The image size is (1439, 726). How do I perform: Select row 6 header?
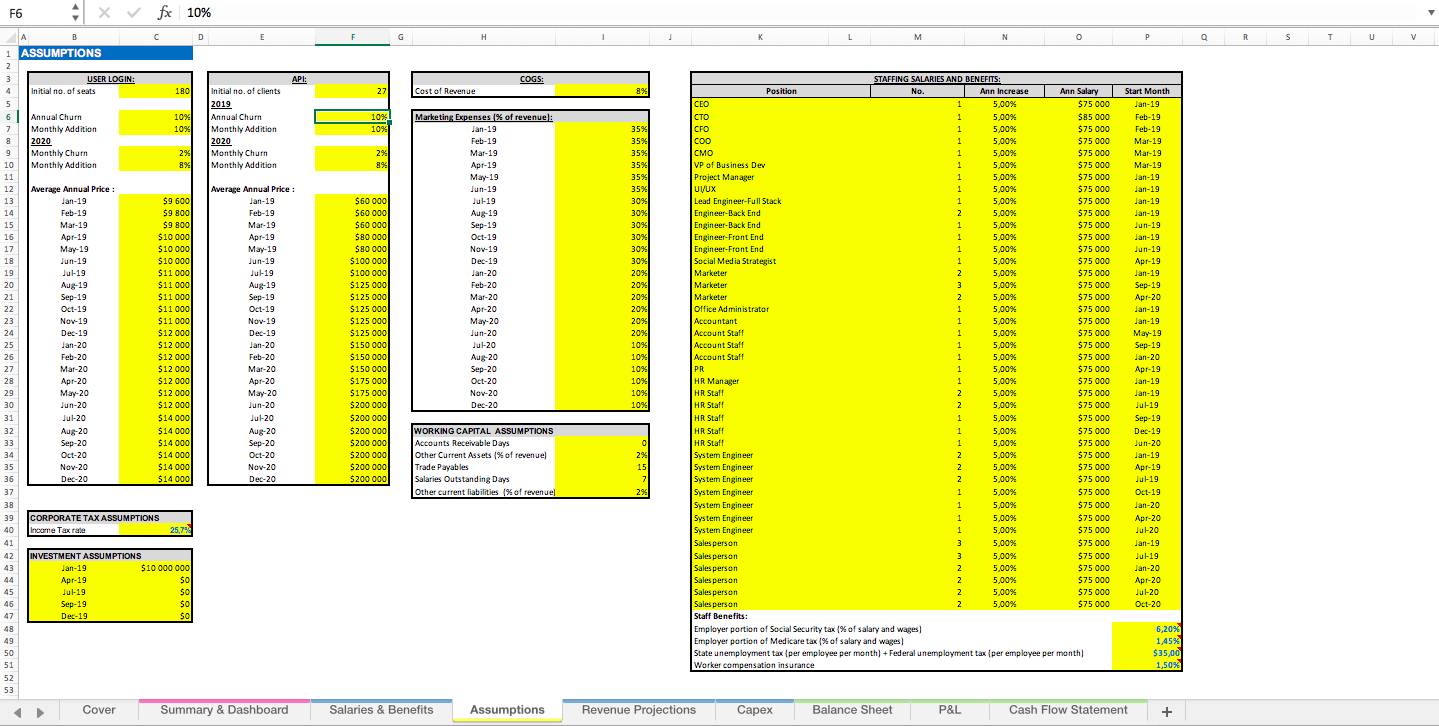point(8,117)
